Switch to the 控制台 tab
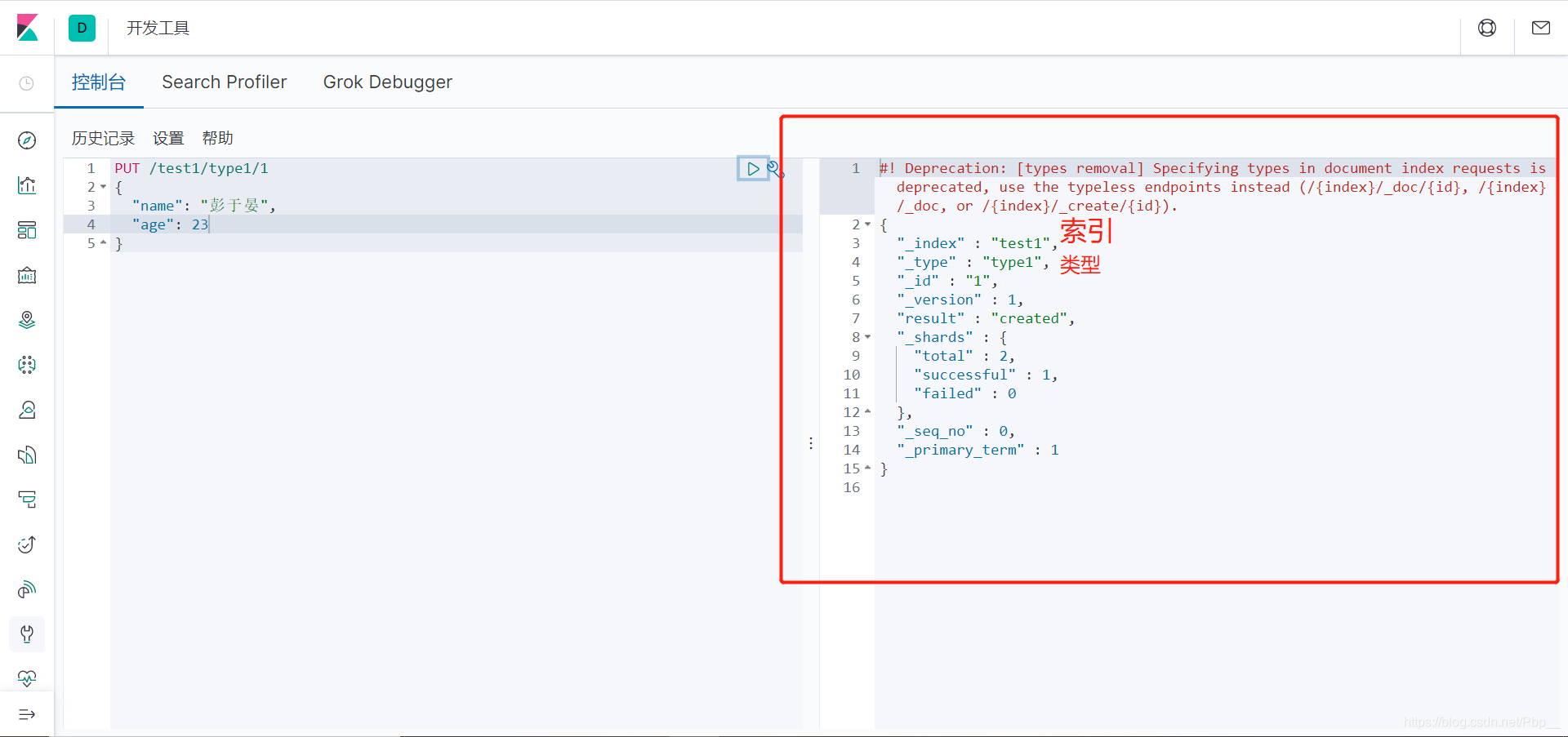1568x737 pixels. point(99,82)
